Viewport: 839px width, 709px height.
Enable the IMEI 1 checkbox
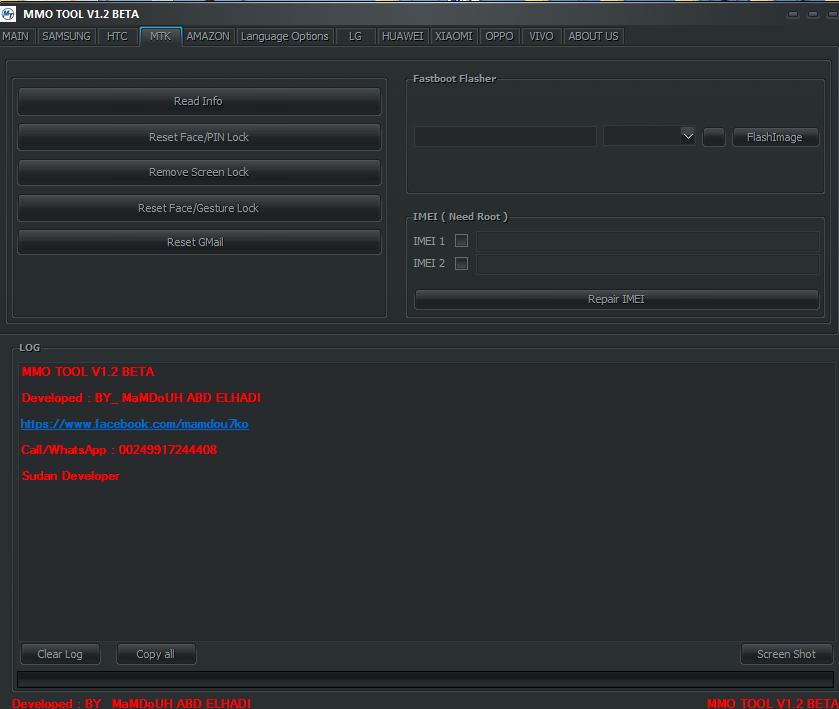click(461, 241)
